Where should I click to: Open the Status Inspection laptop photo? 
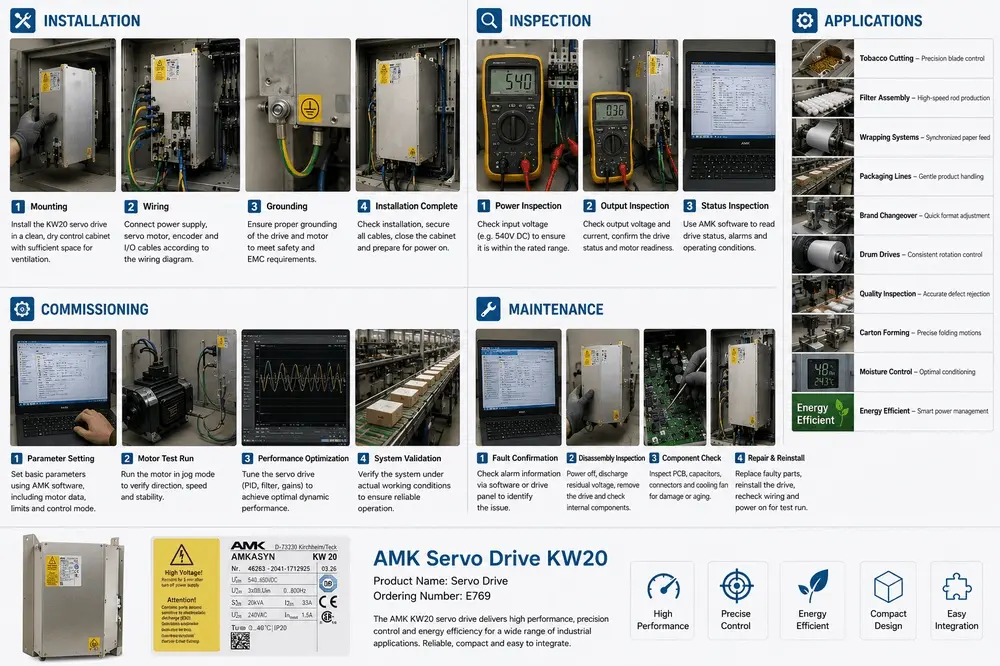point(729,115)
